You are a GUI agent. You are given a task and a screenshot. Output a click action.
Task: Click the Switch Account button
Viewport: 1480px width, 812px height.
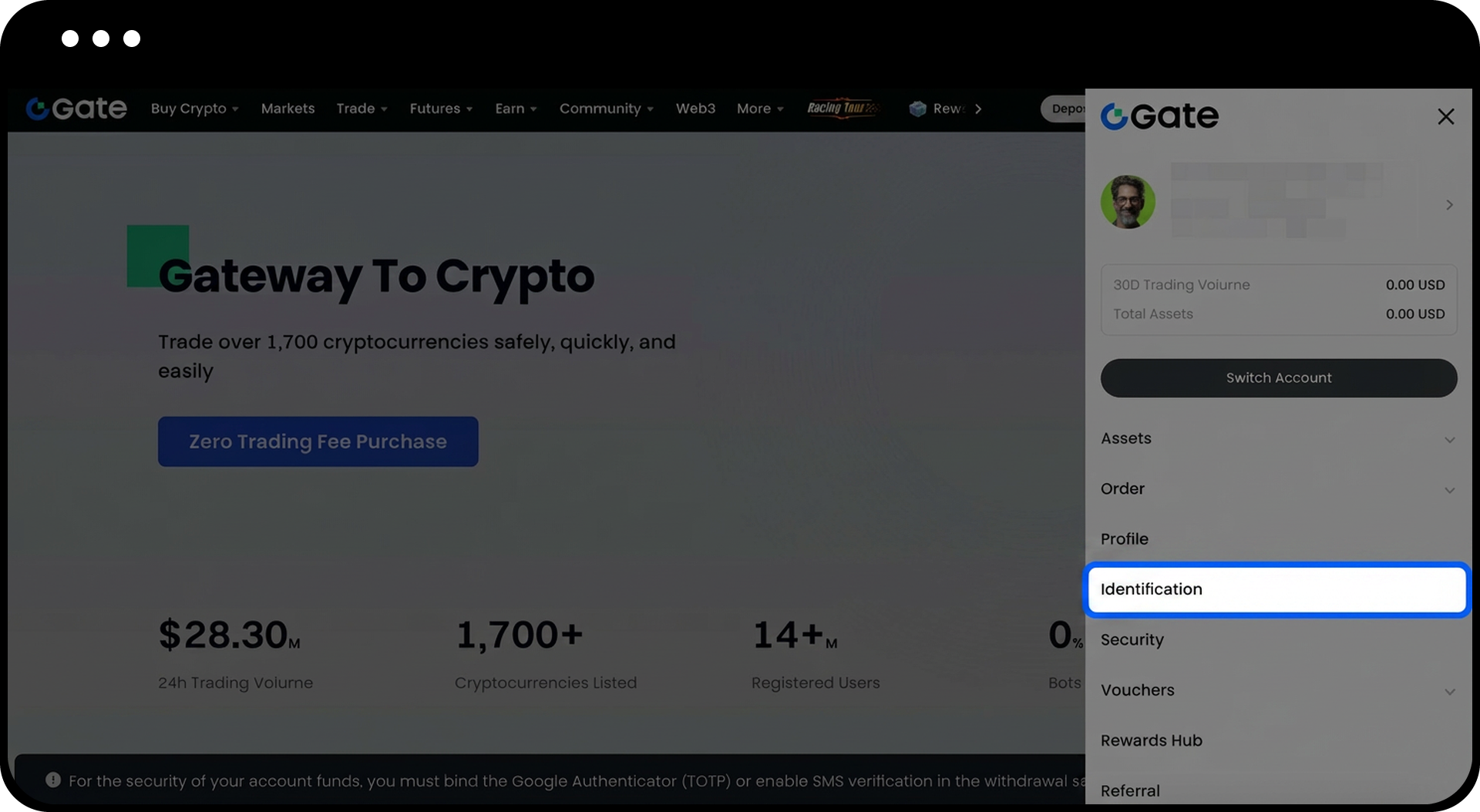[1278, 377]
